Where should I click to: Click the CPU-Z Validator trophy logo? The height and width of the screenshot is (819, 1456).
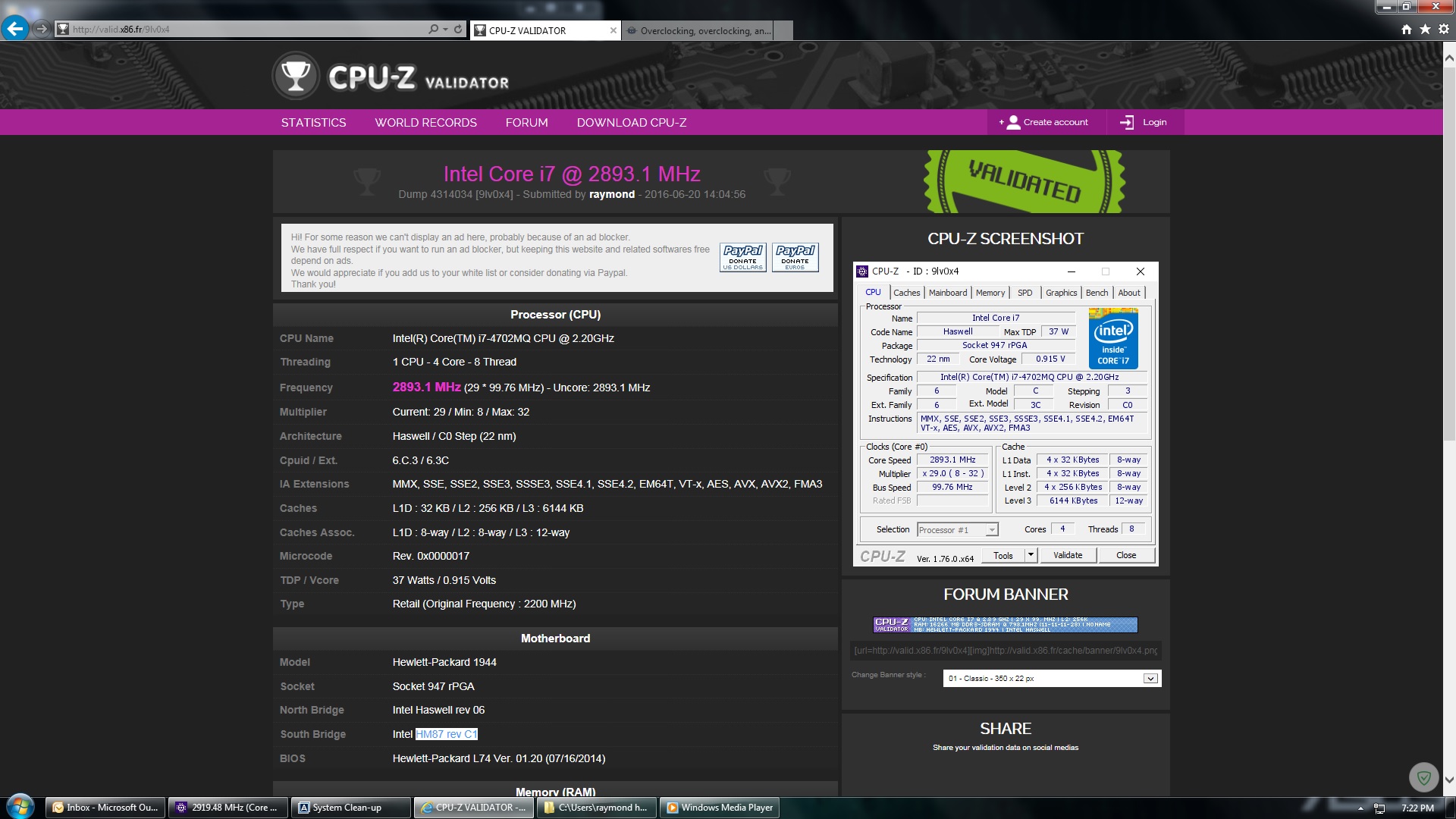click(x=296, y=76)
